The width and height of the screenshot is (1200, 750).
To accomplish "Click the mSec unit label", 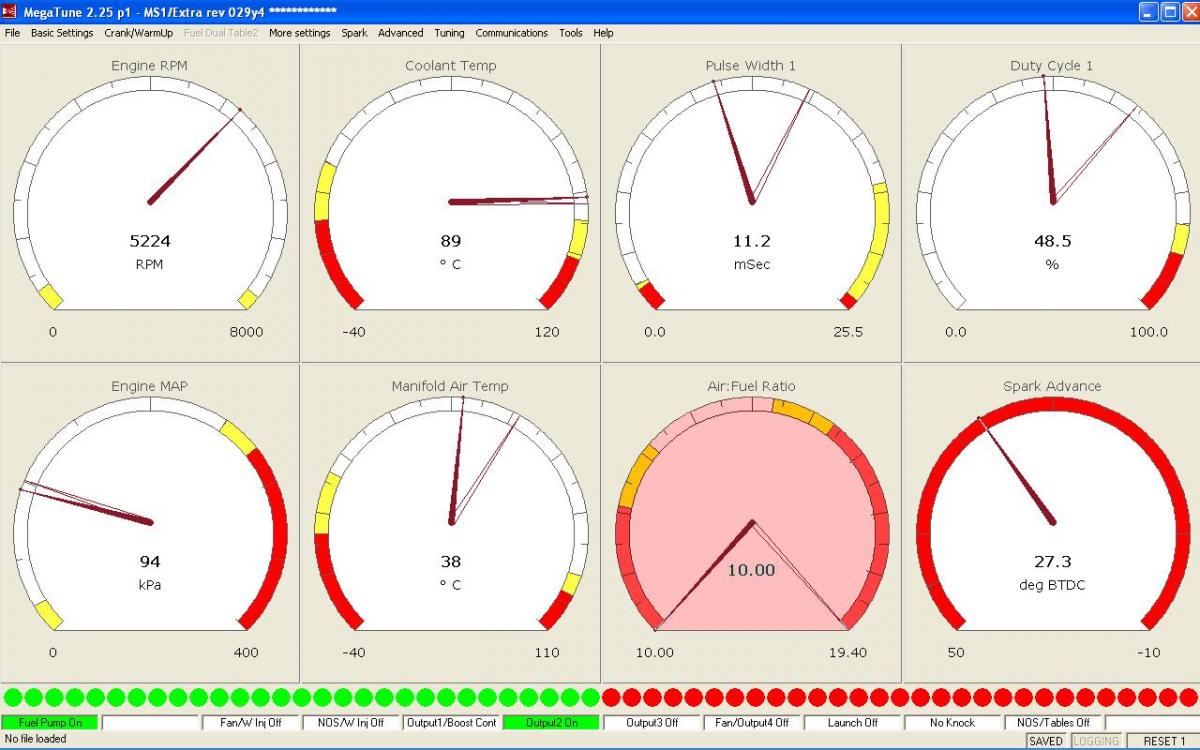I will tap(751, 265).
